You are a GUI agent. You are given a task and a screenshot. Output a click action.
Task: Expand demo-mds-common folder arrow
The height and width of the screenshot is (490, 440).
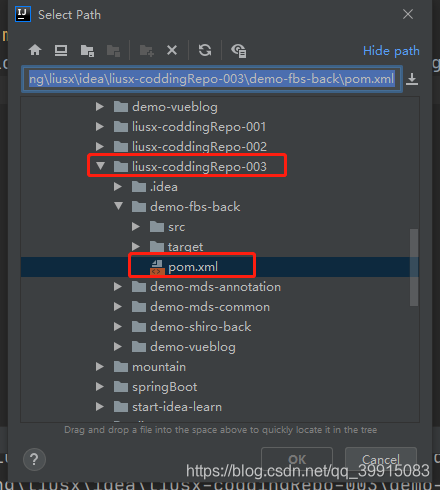point(117,307)
